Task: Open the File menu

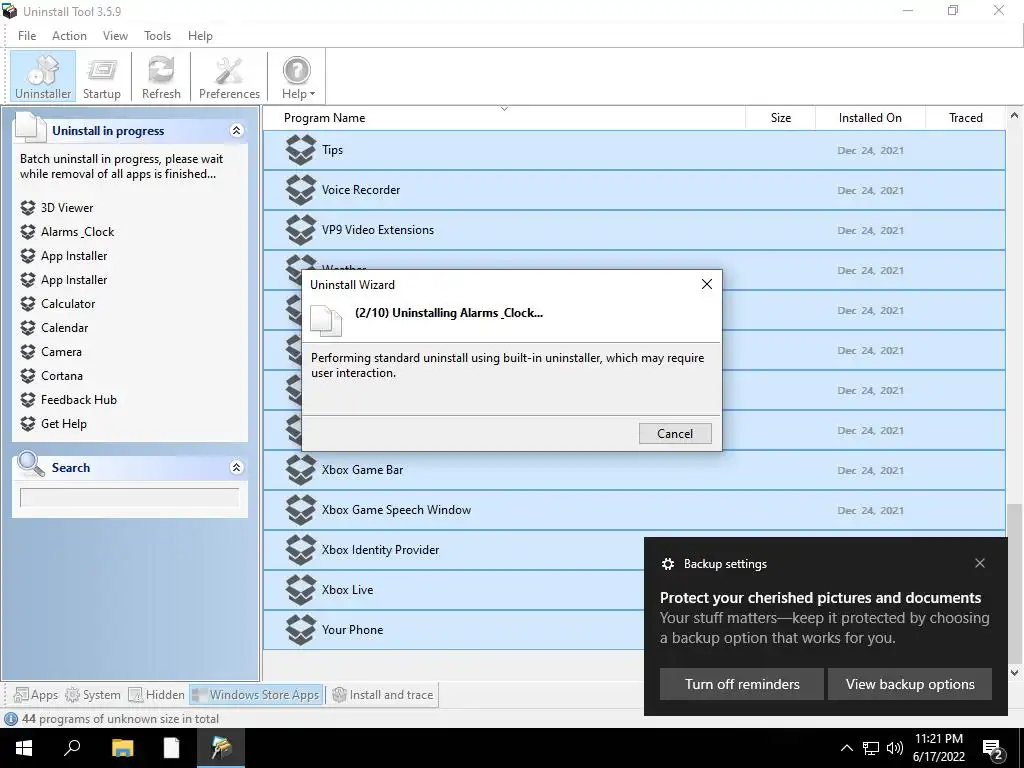Action: tap(27, 36)
